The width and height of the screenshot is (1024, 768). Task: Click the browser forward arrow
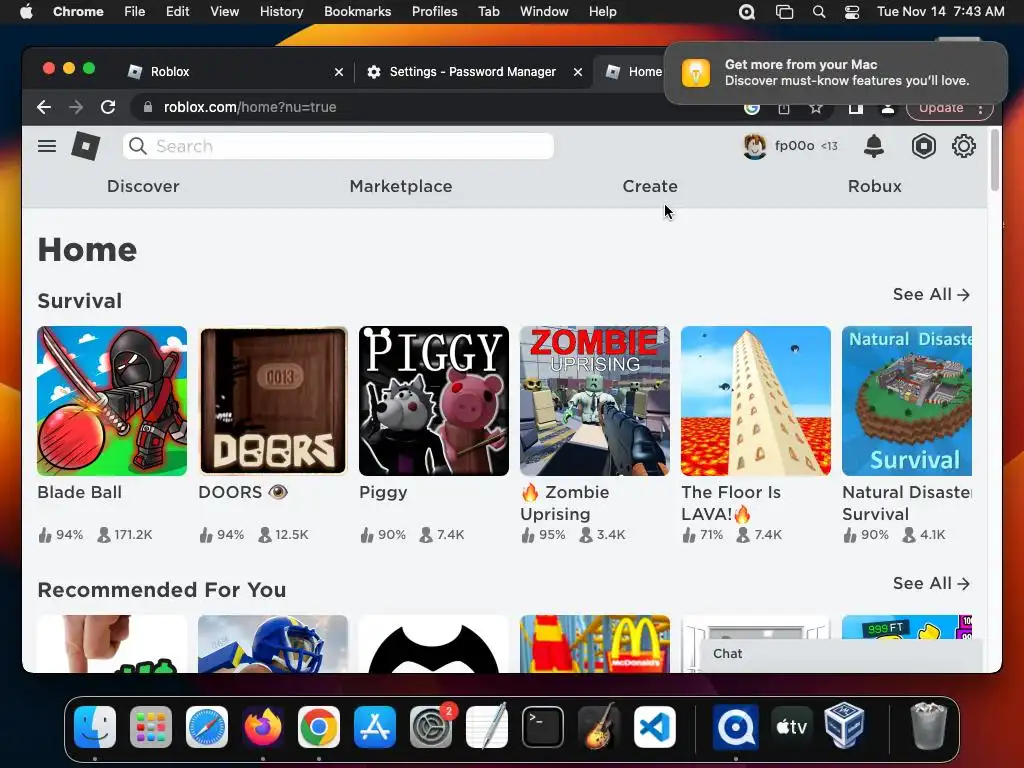pos(76,107)
